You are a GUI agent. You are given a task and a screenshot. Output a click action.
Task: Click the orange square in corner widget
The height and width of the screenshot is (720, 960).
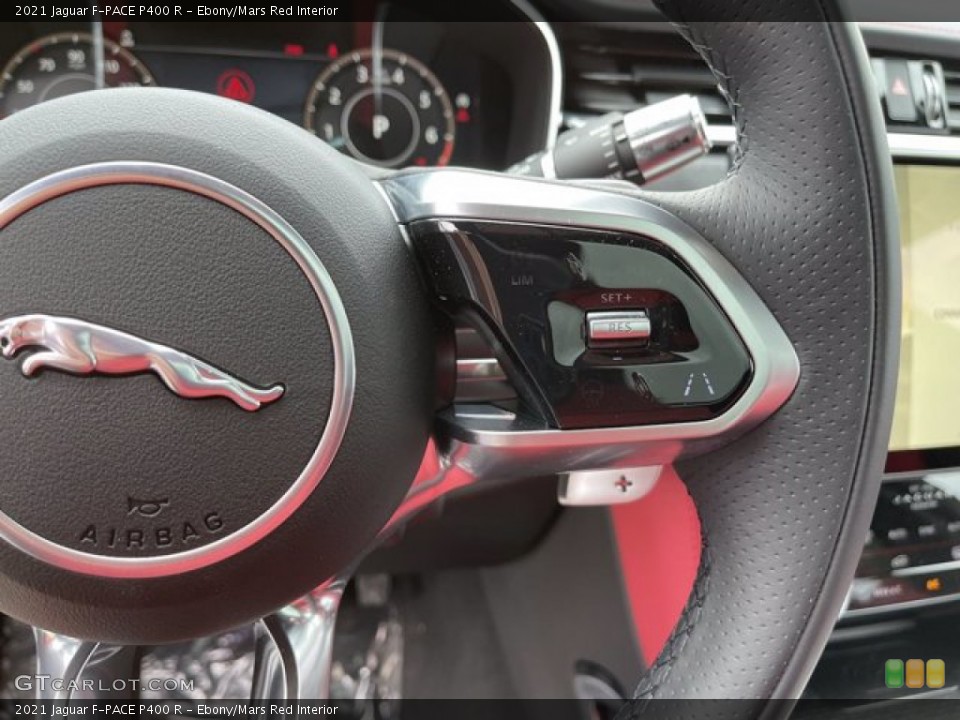pyautogui.click(x=915, y=673)
